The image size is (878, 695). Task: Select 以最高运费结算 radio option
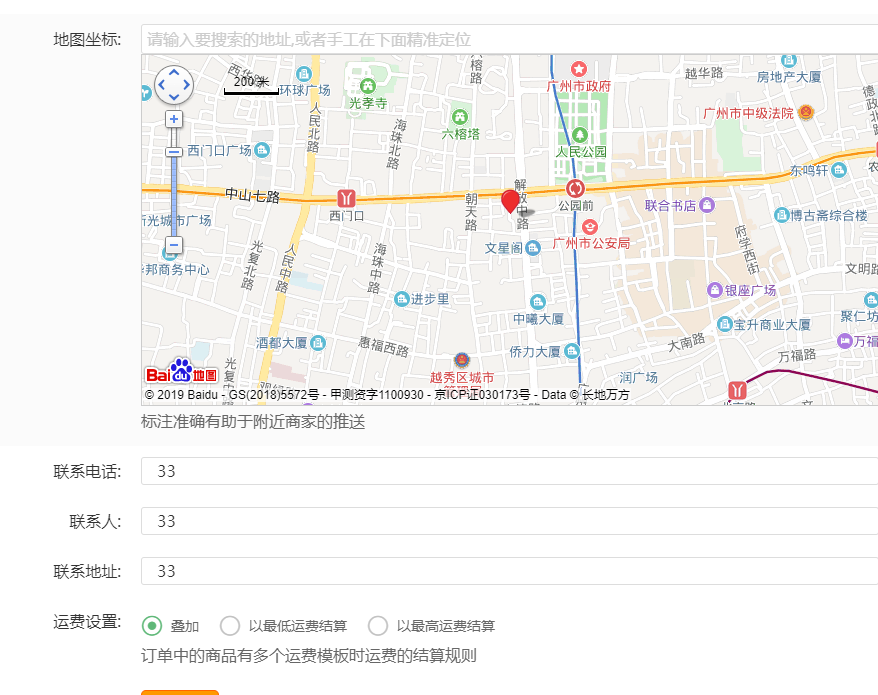pos(378,626)
